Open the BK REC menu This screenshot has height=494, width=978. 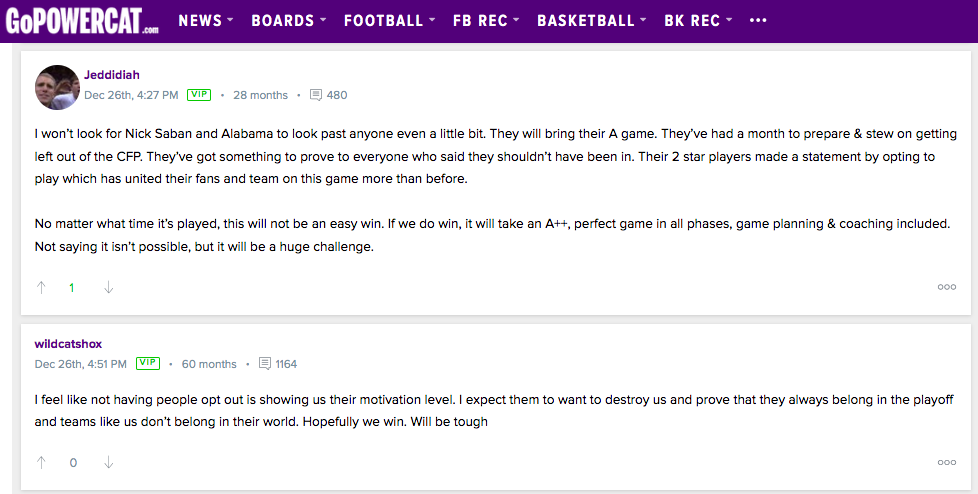click(698, 20)
